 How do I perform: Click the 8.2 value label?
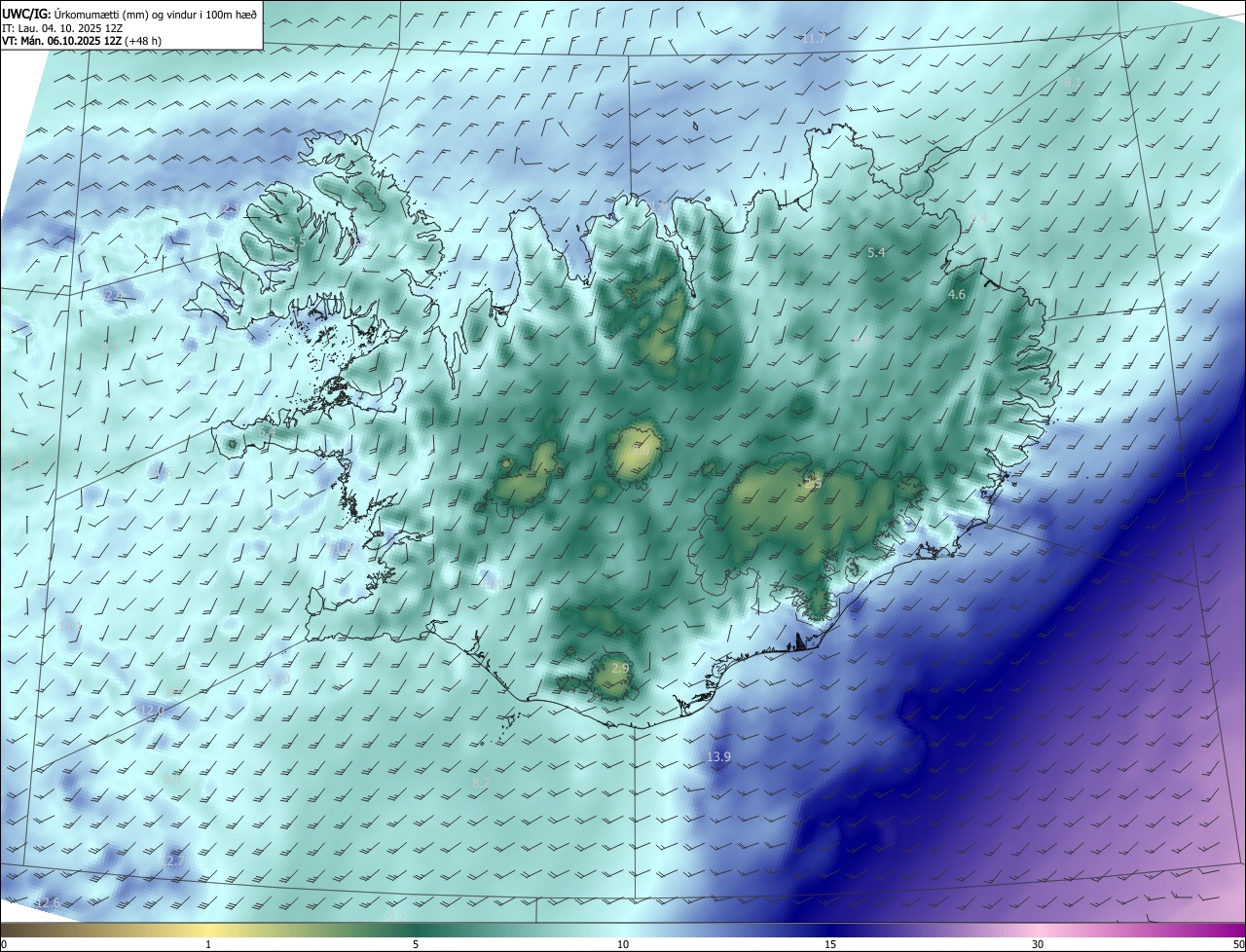pyautogui.click(x=480, y=783)
